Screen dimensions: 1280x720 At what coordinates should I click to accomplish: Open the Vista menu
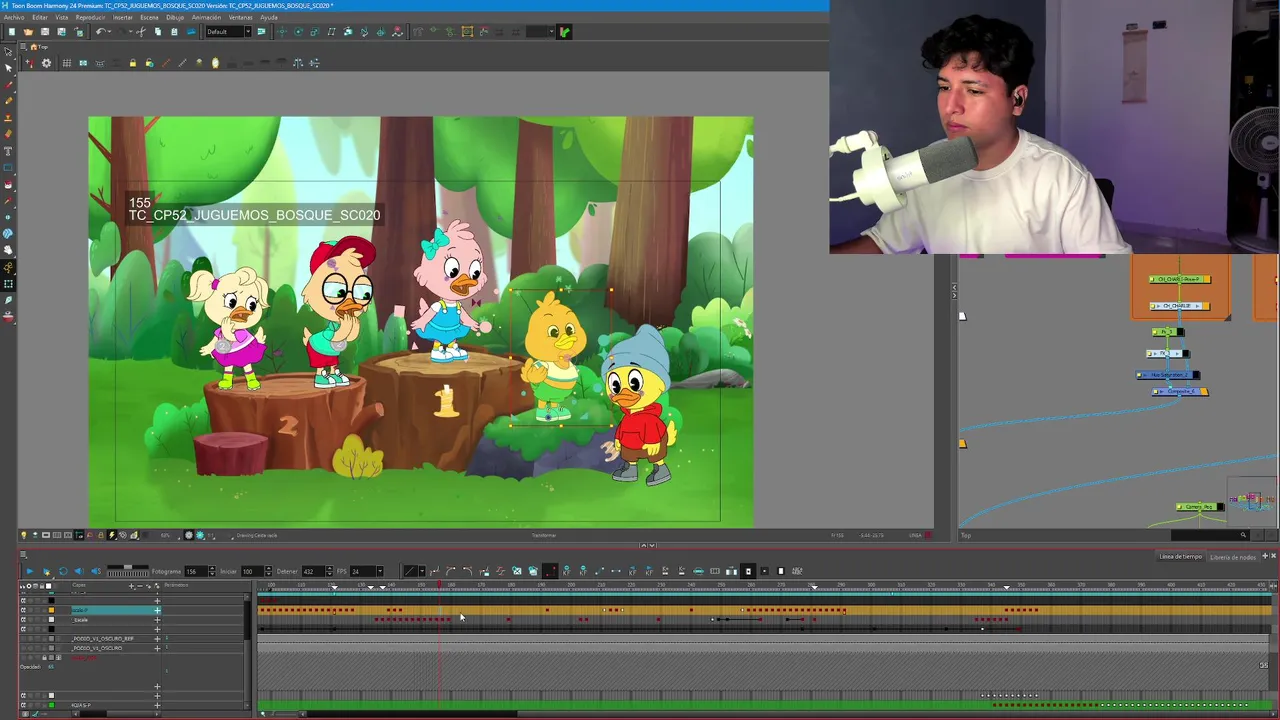[x=62, y=17]
